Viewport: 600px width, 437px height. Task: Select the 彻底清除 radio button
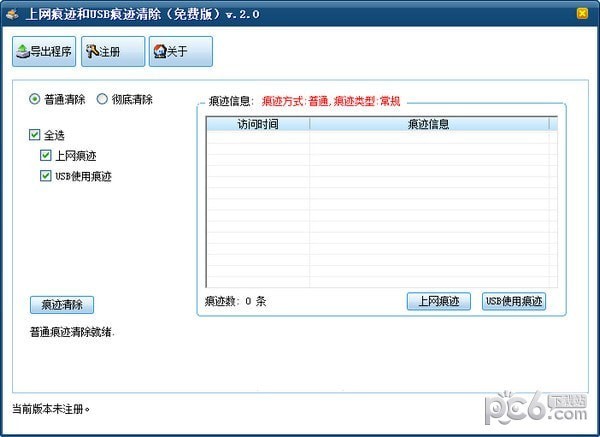click(102, 99)
